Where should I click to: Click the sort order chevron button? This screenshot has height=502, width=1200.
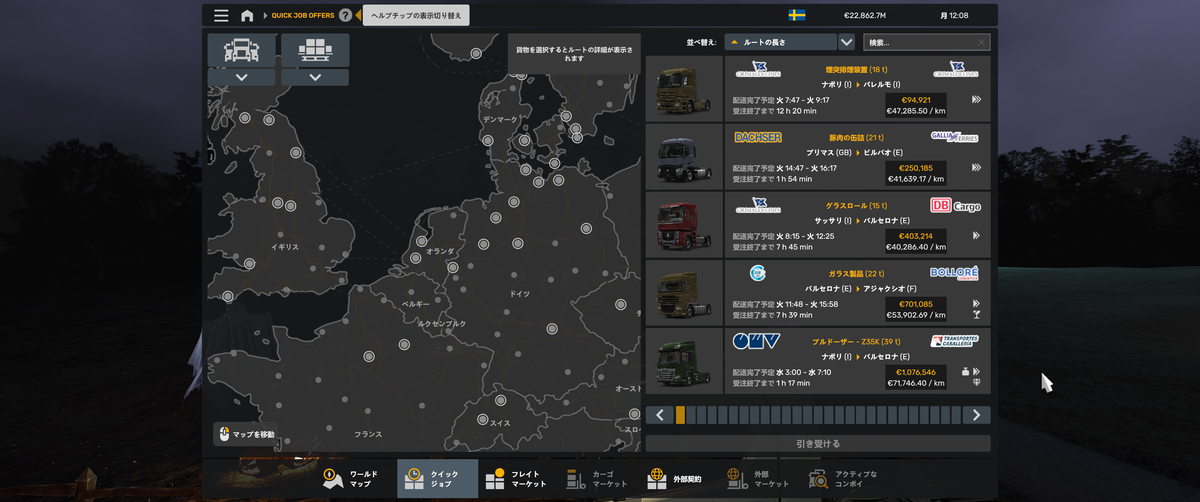[x=847, y=42]
